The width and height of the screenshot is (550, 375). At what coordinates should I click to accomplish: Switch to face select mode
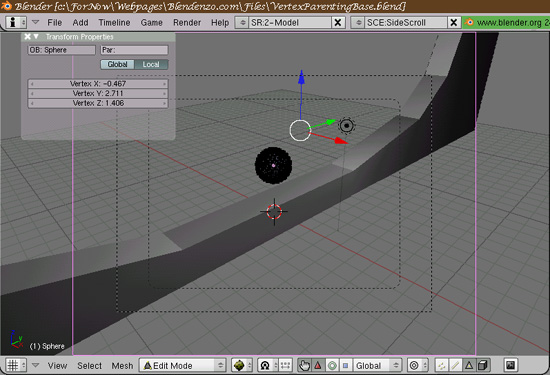[x=469, y=366]
